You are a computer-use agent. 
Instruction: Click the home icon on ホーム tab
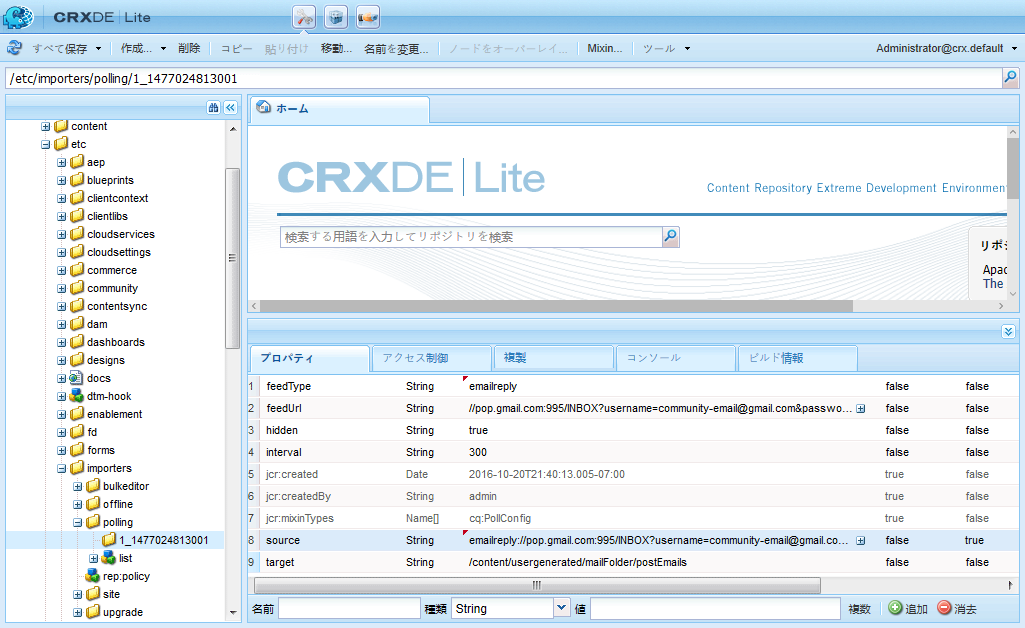pos(264,107)
